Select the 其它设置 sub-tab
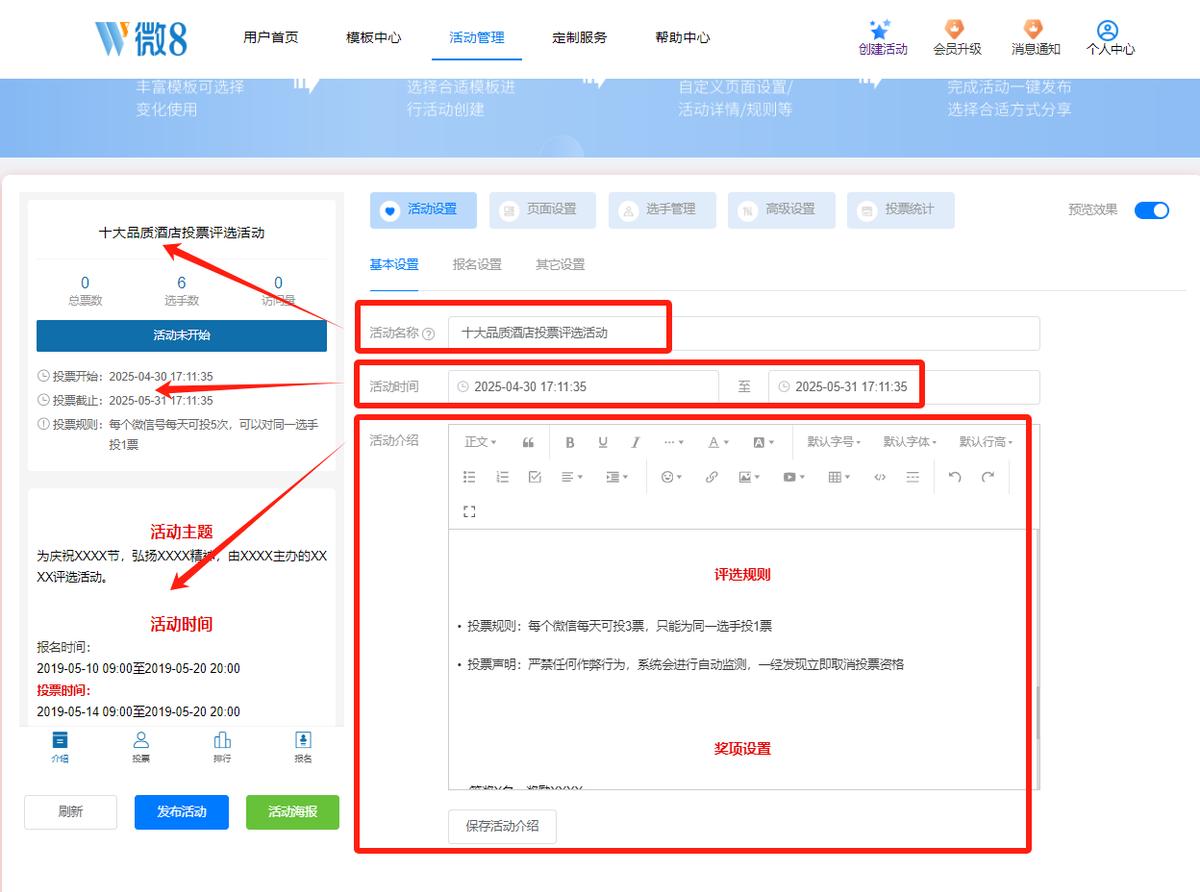 [x=560, y=265]
